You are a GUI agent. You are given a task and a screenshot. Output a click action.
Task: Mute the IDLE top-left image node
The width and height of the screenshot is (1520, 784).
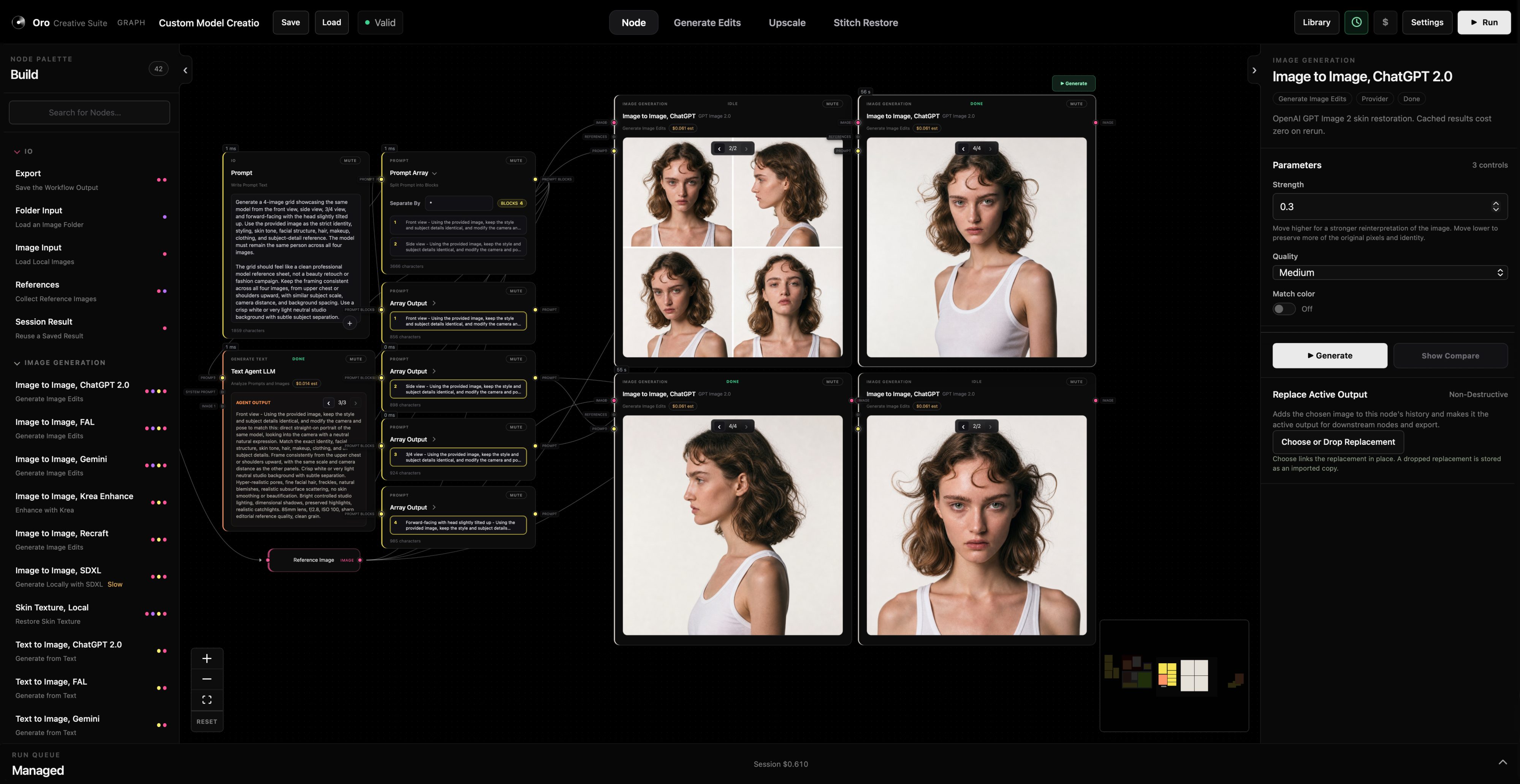pos(833,104)
